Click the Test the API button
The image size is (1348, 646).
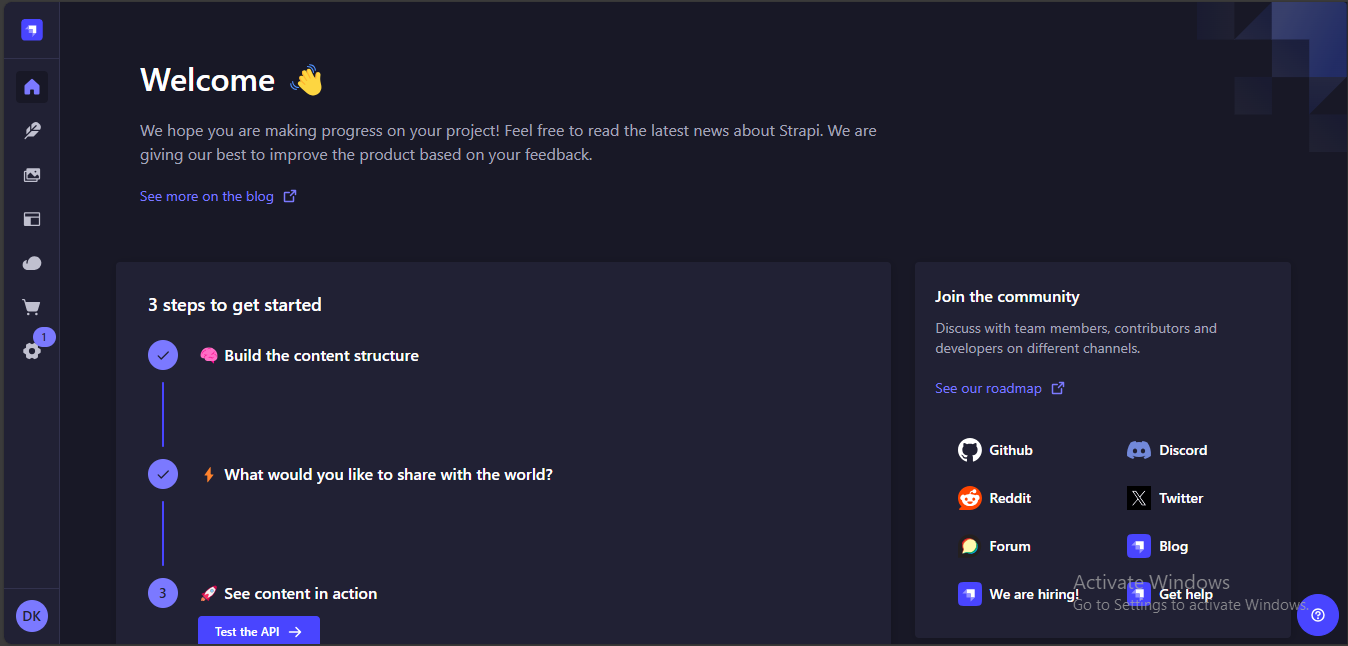pyautogui.click(x=258, y=632)
